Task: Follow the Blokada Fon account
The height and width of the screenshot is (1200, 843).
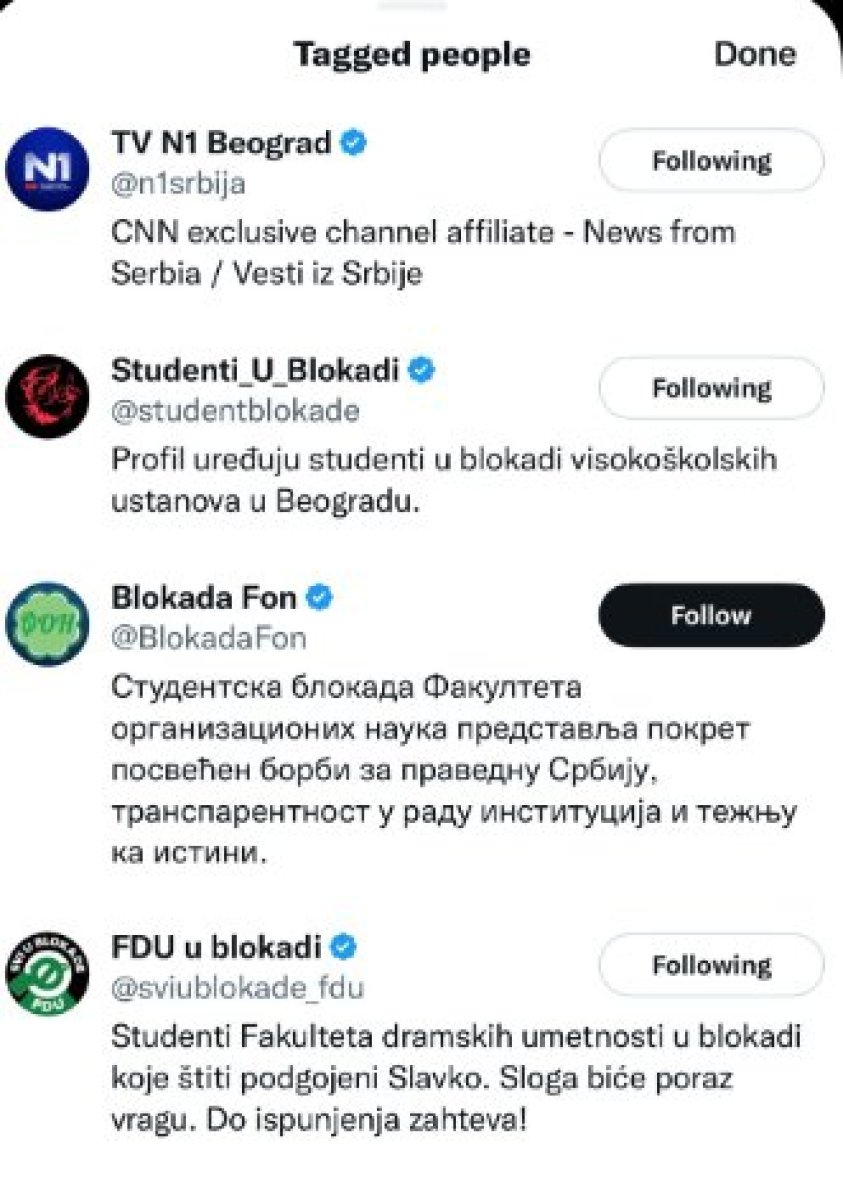Action: pos(711,615)
